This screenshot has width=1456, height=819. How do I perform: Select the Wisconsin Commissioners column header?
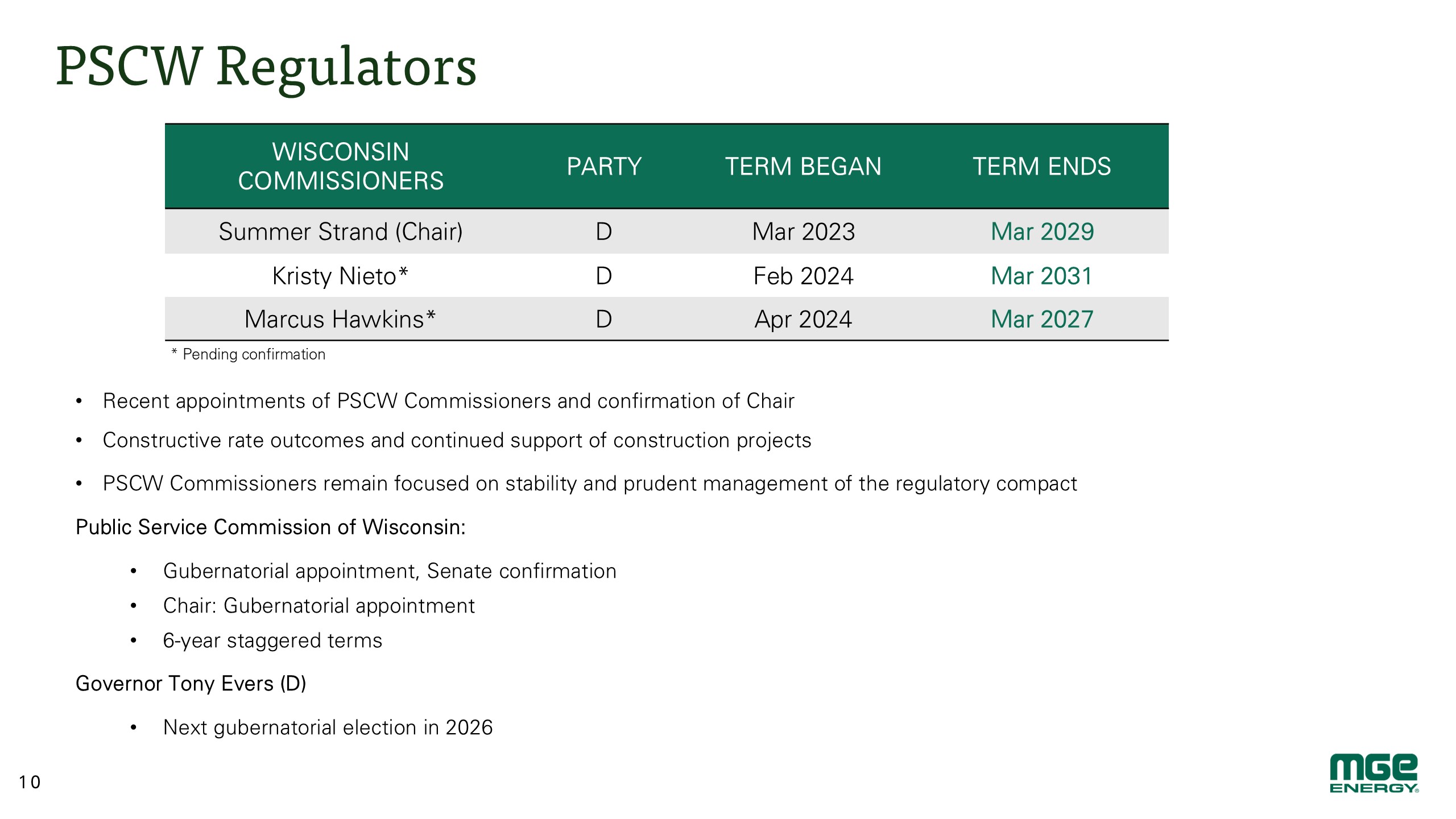click(x=341, y=166)
